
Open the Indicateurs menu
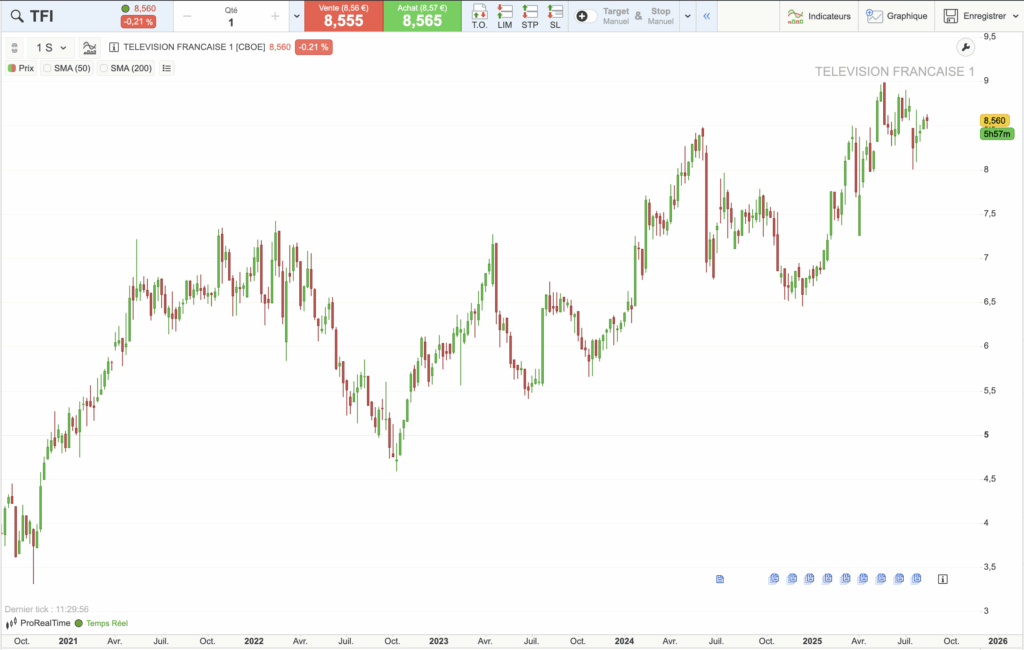[x=819, y=16]
